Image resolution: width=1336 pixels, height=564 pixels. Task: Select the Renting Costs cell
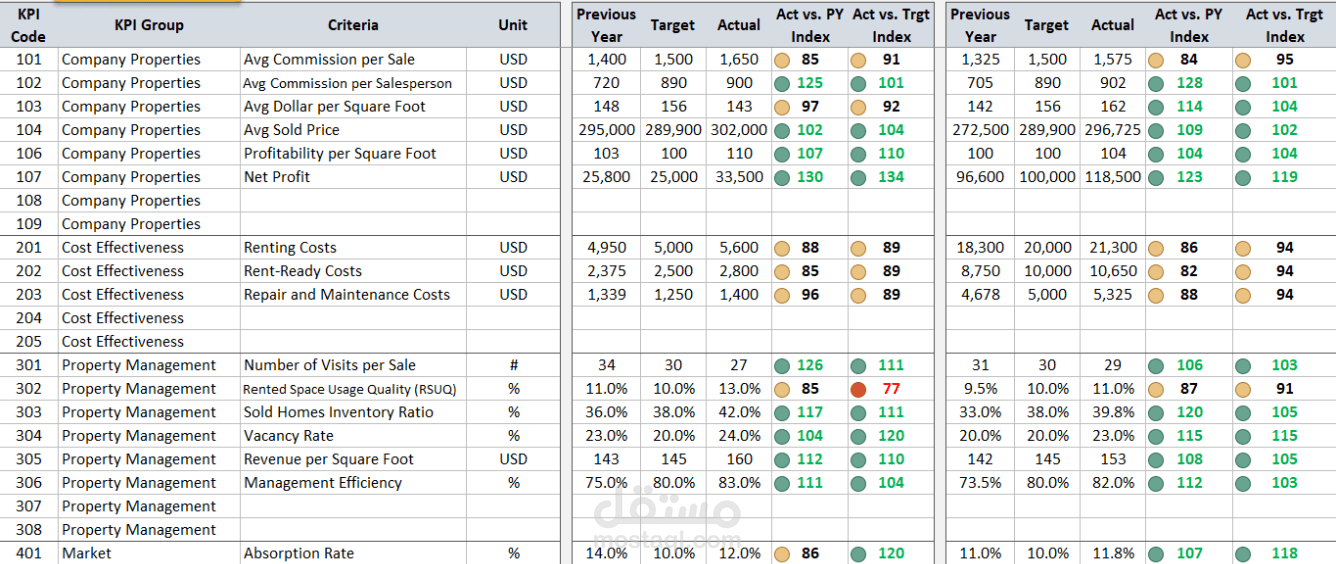[353, 247]
